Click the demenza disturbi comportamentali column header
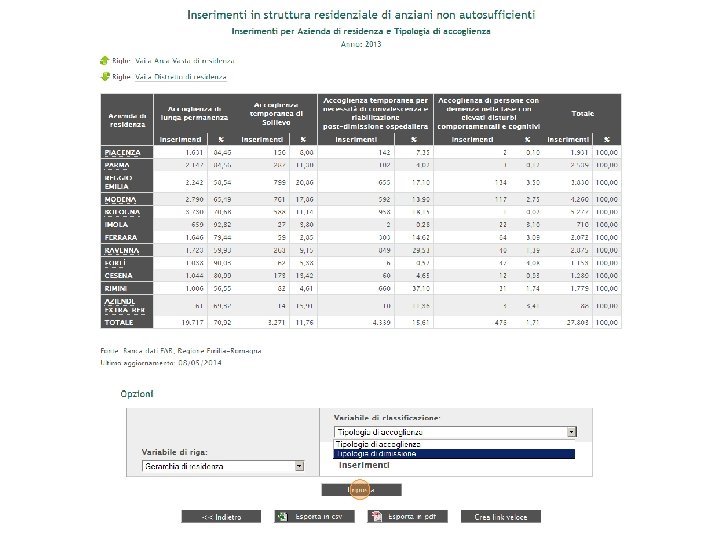This screenshot has height=540, width=720. point(489,113)
